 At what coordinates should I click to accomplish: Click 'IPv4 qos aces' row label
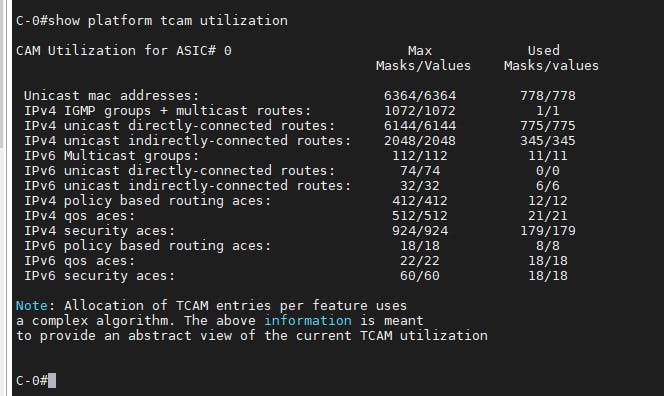pyautogui.click(x=79, y=216)
